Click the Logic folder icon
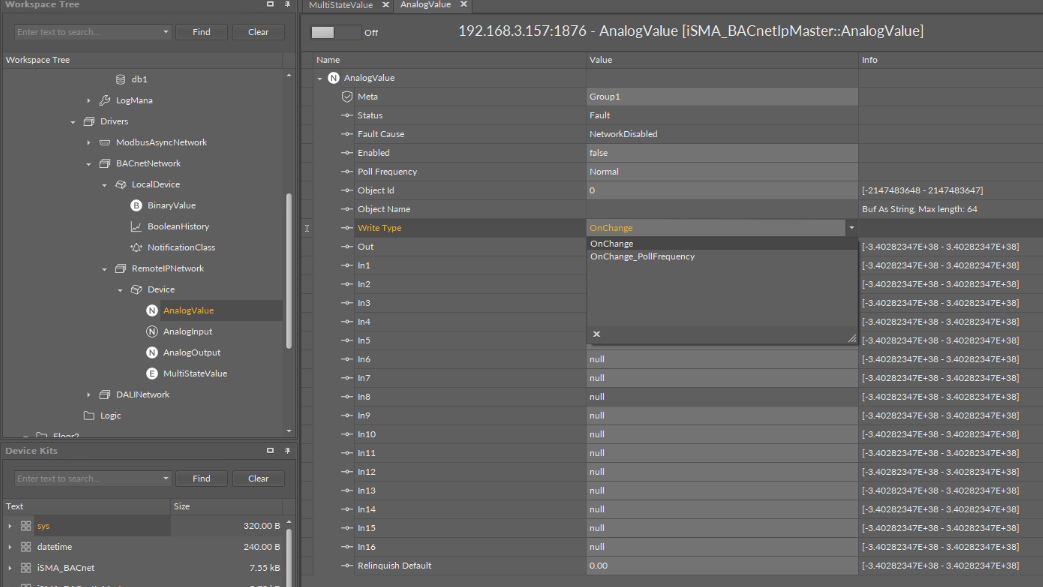 89,415
